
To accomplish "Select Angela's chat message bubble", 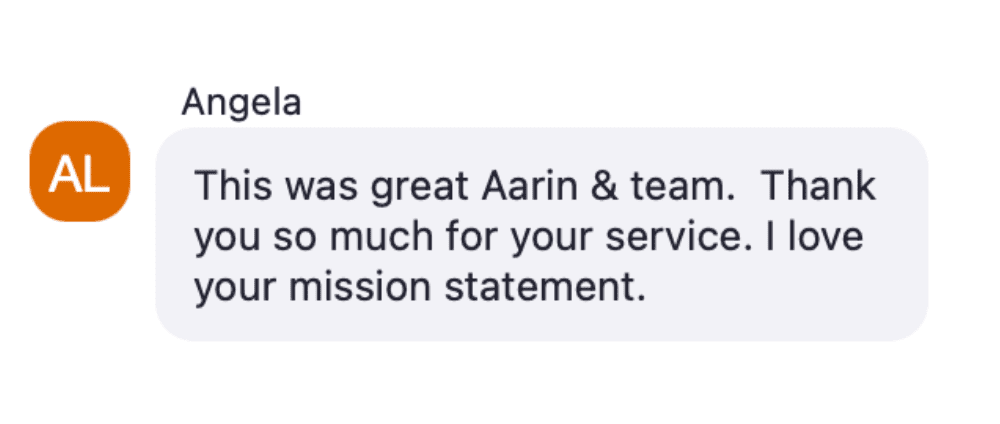I will click(541, 234).
